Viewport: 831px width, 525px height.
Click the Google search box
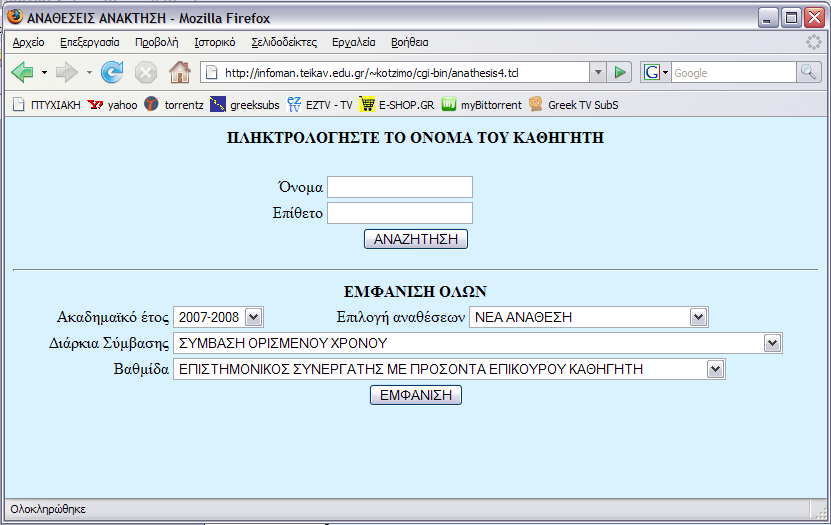[x=733, y=73]
